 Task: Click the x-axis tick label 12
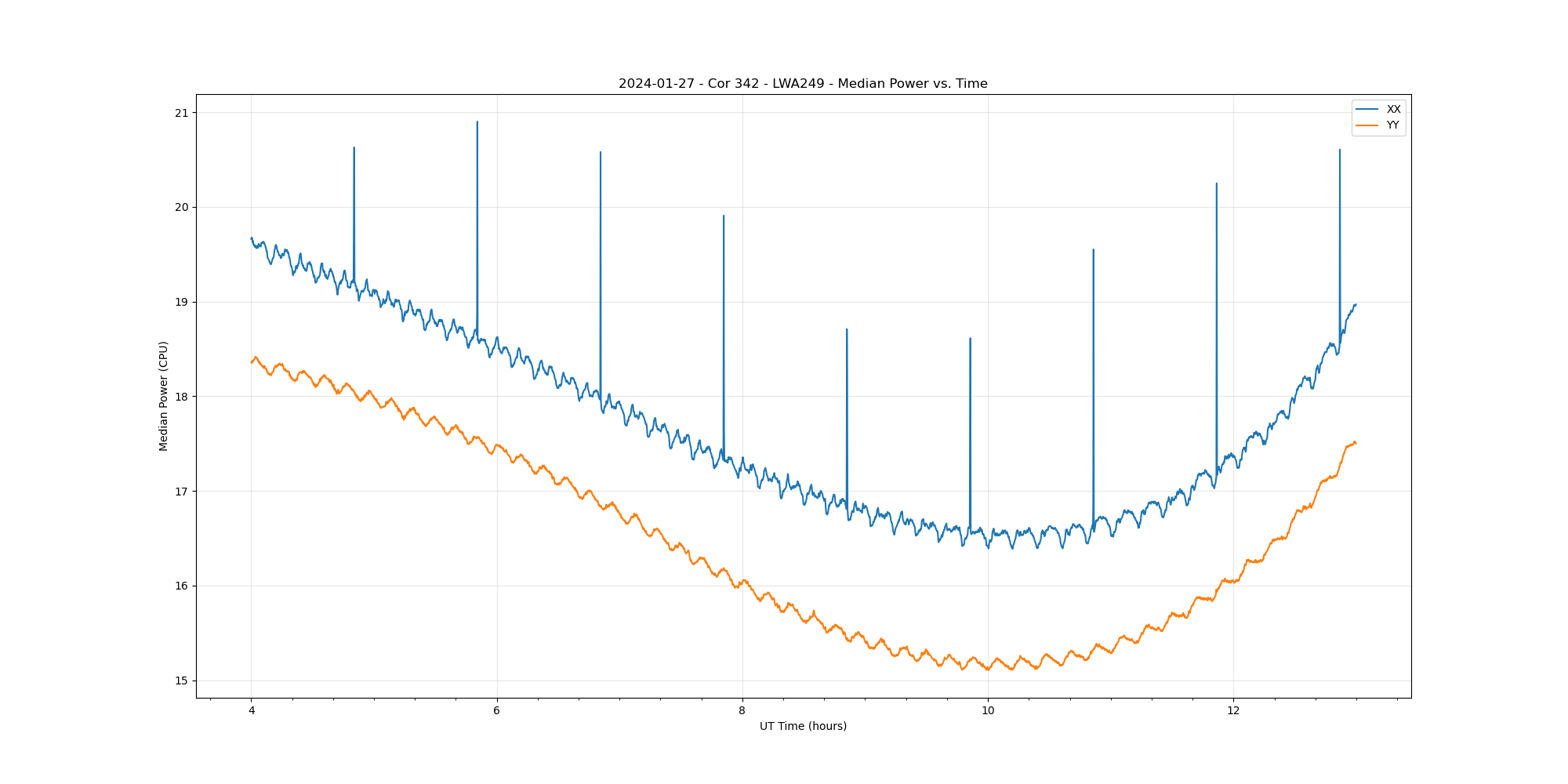pos(1233,711)
